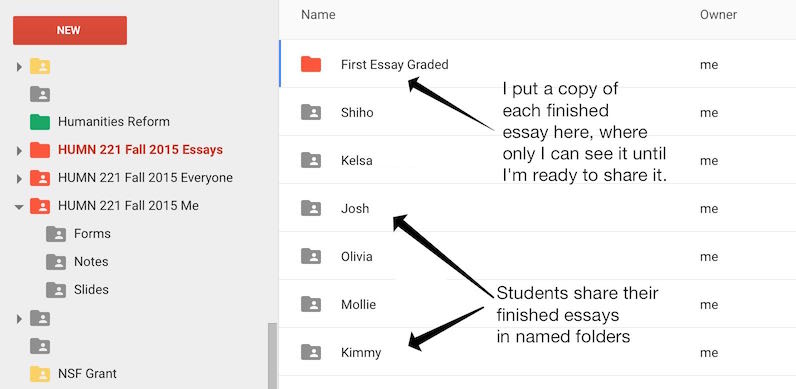The image size is (796, 389).
Task: Click owner 'me' in the Josh row
Action: tap(709, 209)
